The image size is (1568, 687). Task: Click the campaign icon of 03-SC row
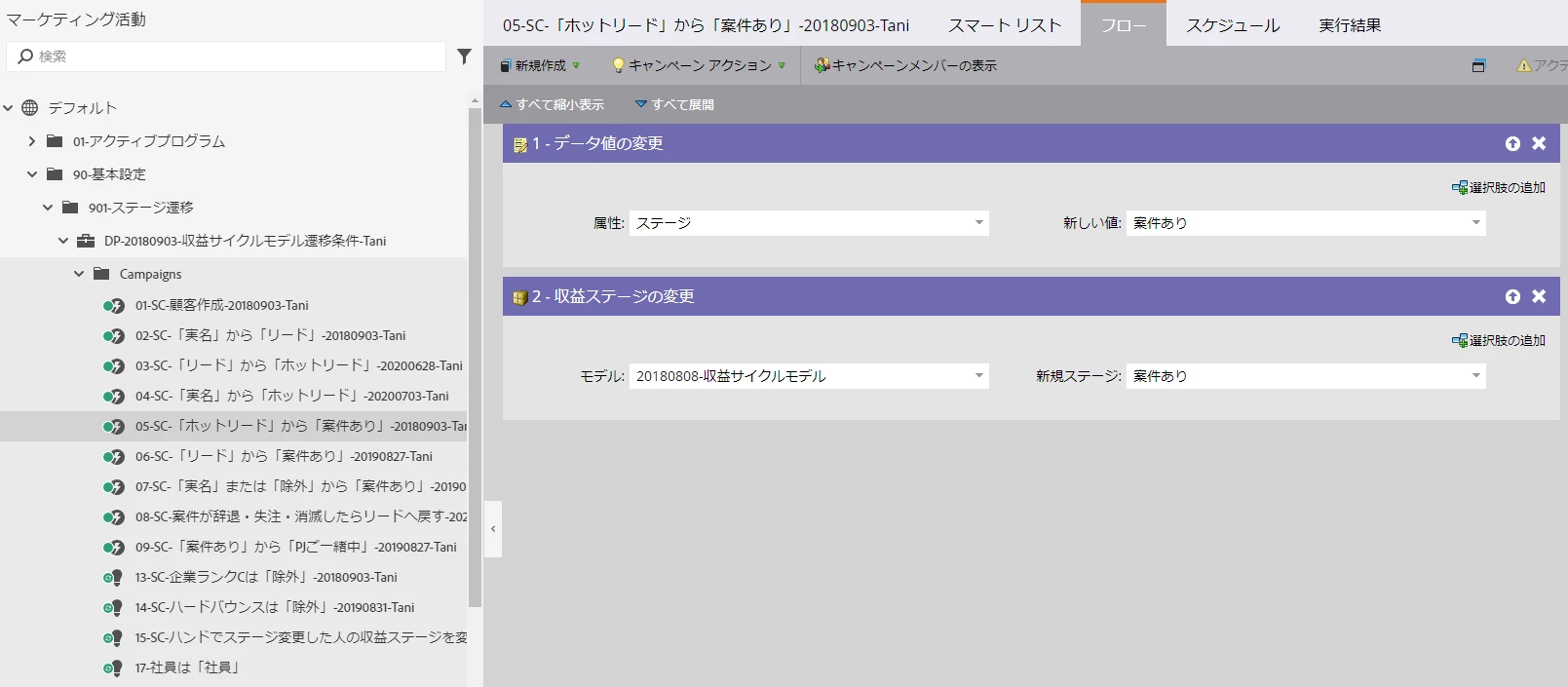tap(114, 366)
